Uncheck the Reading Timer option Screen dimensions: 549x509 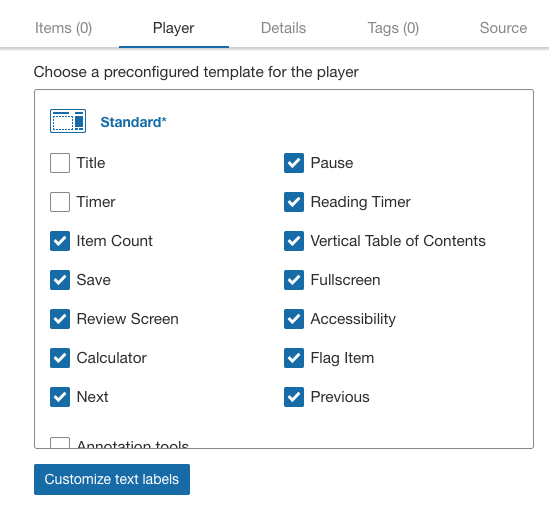[x=294, y=202]
